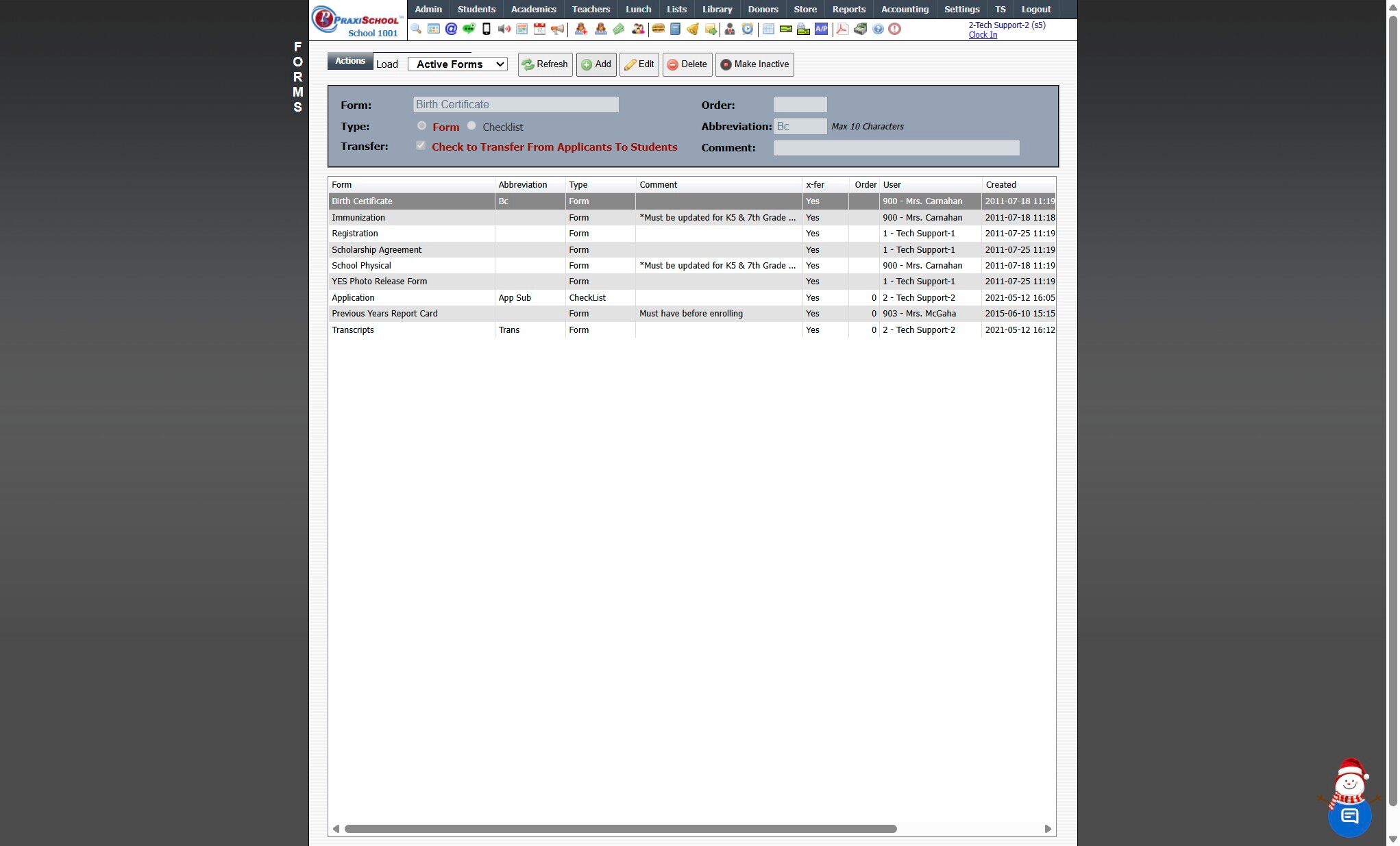Image resolution: width=1400 pixels, height=846 pixels.
Task: Open the Students menu
Action: (x=476, y=10)
